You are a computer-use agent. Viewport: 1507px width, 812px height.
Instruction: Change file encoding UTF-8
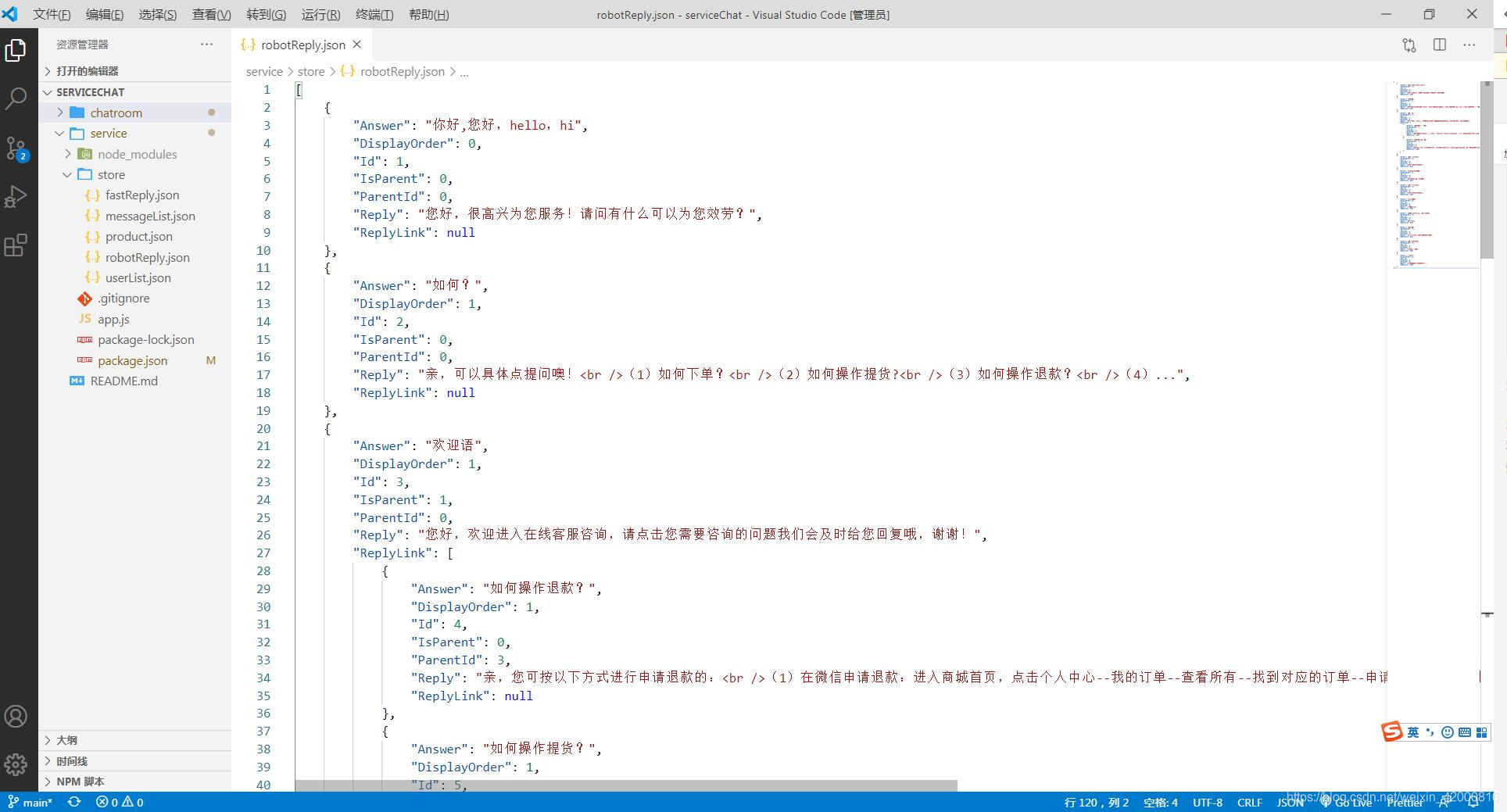coord(1208,802)
